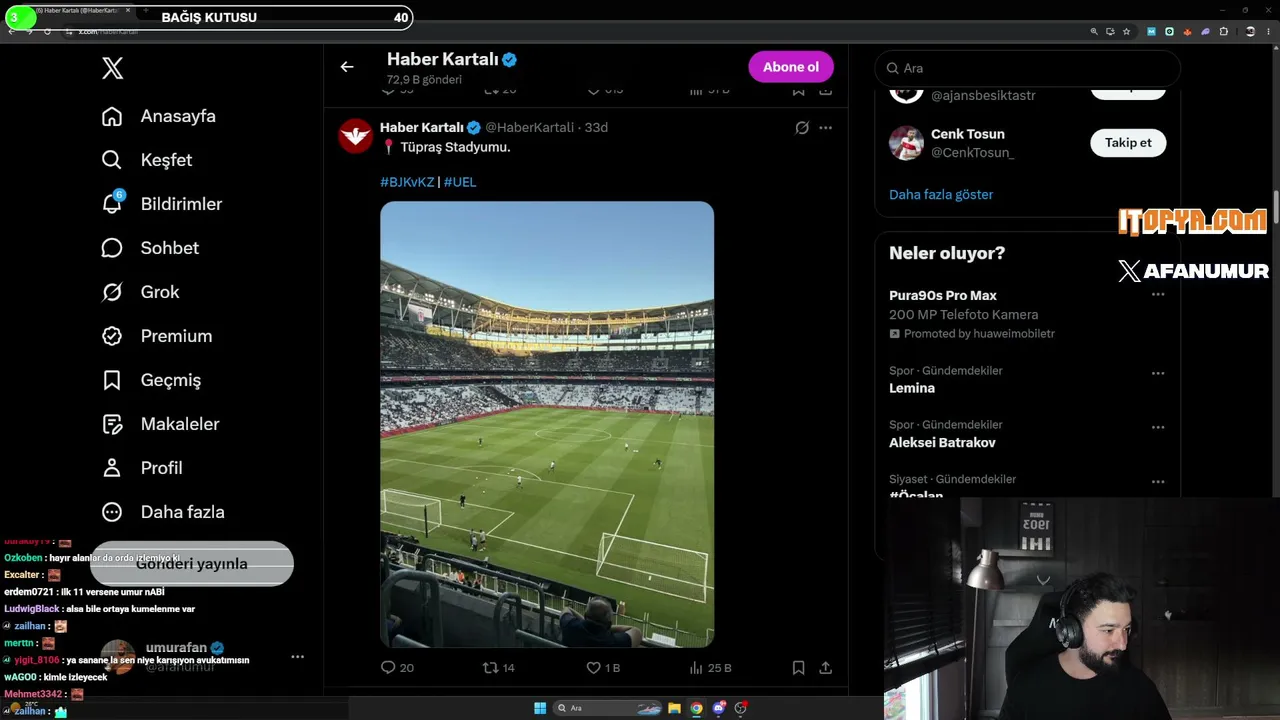Screen dimensions: 1280x720
Task: Open Windows Start menu
Action: point(540,708)
